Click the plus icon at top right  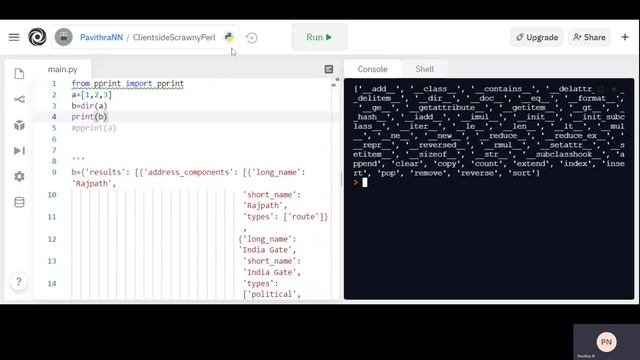[x=625, y=37]
